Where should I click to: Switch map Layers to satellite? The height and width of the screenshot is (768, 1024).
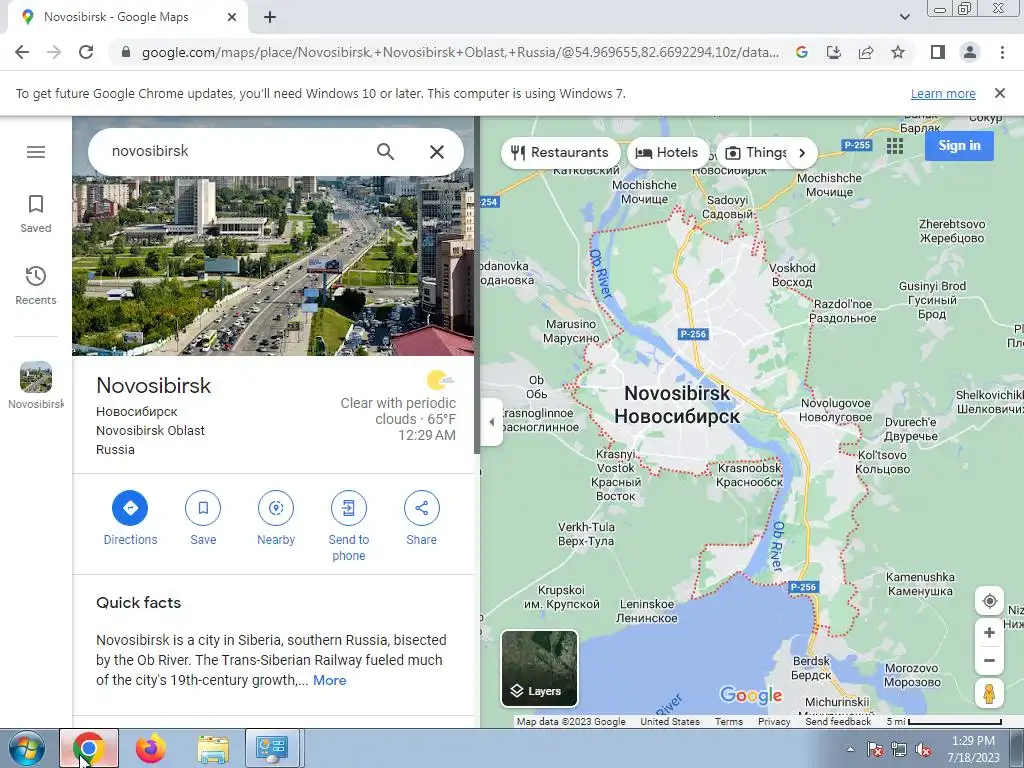coord(539,668)
